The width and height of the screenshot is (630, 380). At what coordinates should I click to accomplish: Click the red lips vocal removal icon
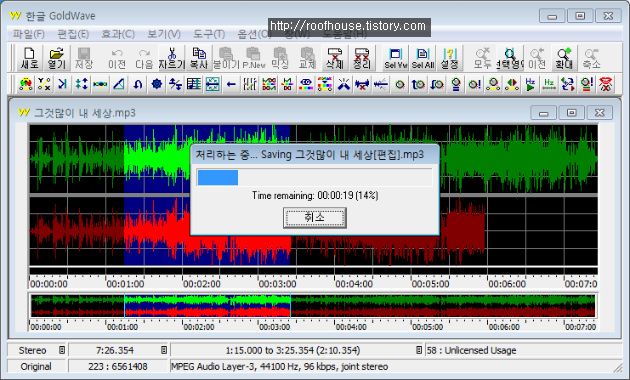pyautogui.click(x=605, y=84)
